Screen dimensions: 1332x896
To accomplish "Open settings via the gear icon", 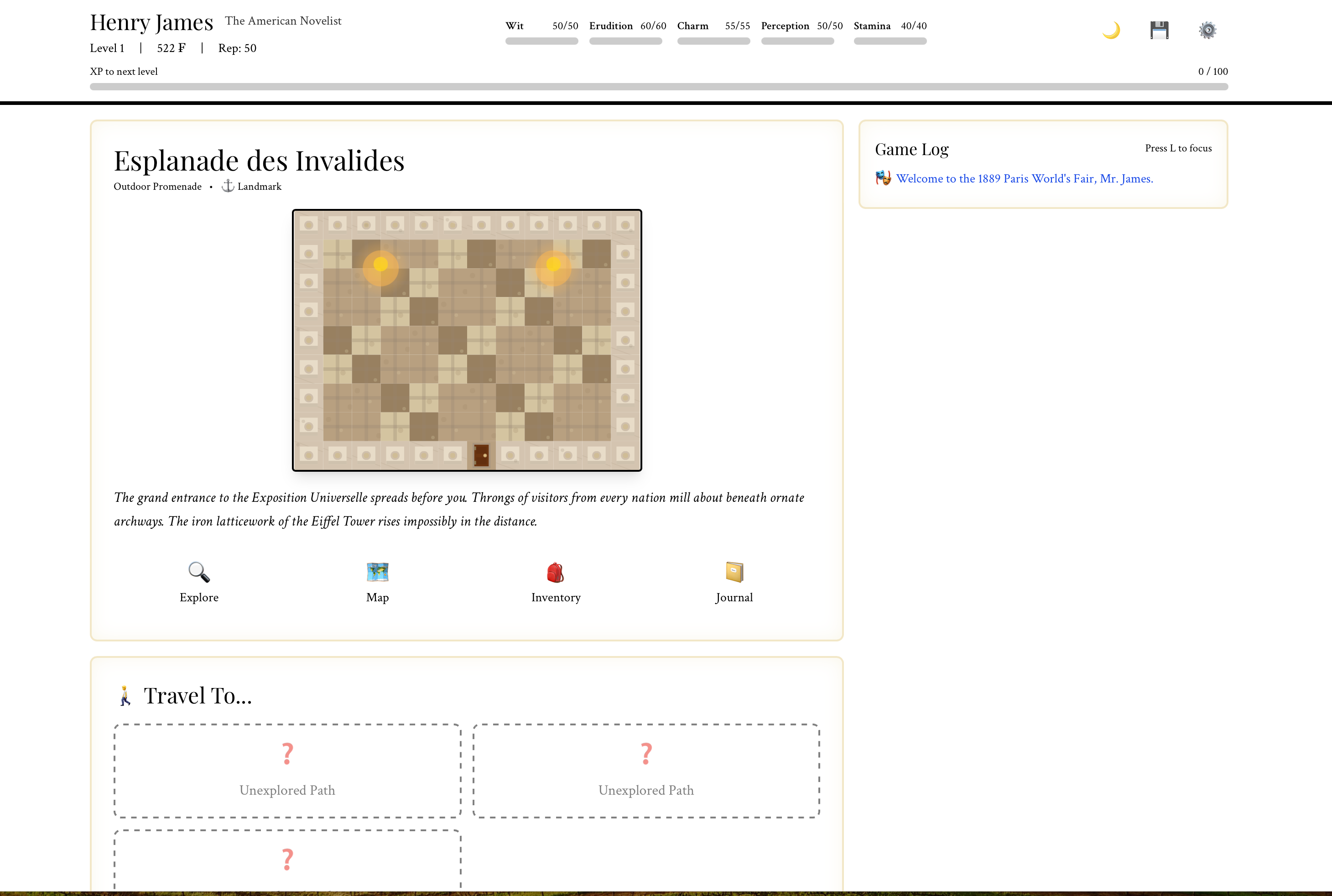I will point(1207,30).
